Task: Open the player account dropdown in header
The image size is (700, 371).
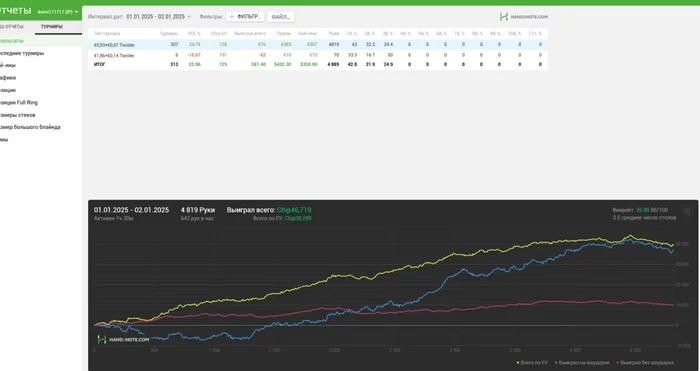Action: point(58,12)
